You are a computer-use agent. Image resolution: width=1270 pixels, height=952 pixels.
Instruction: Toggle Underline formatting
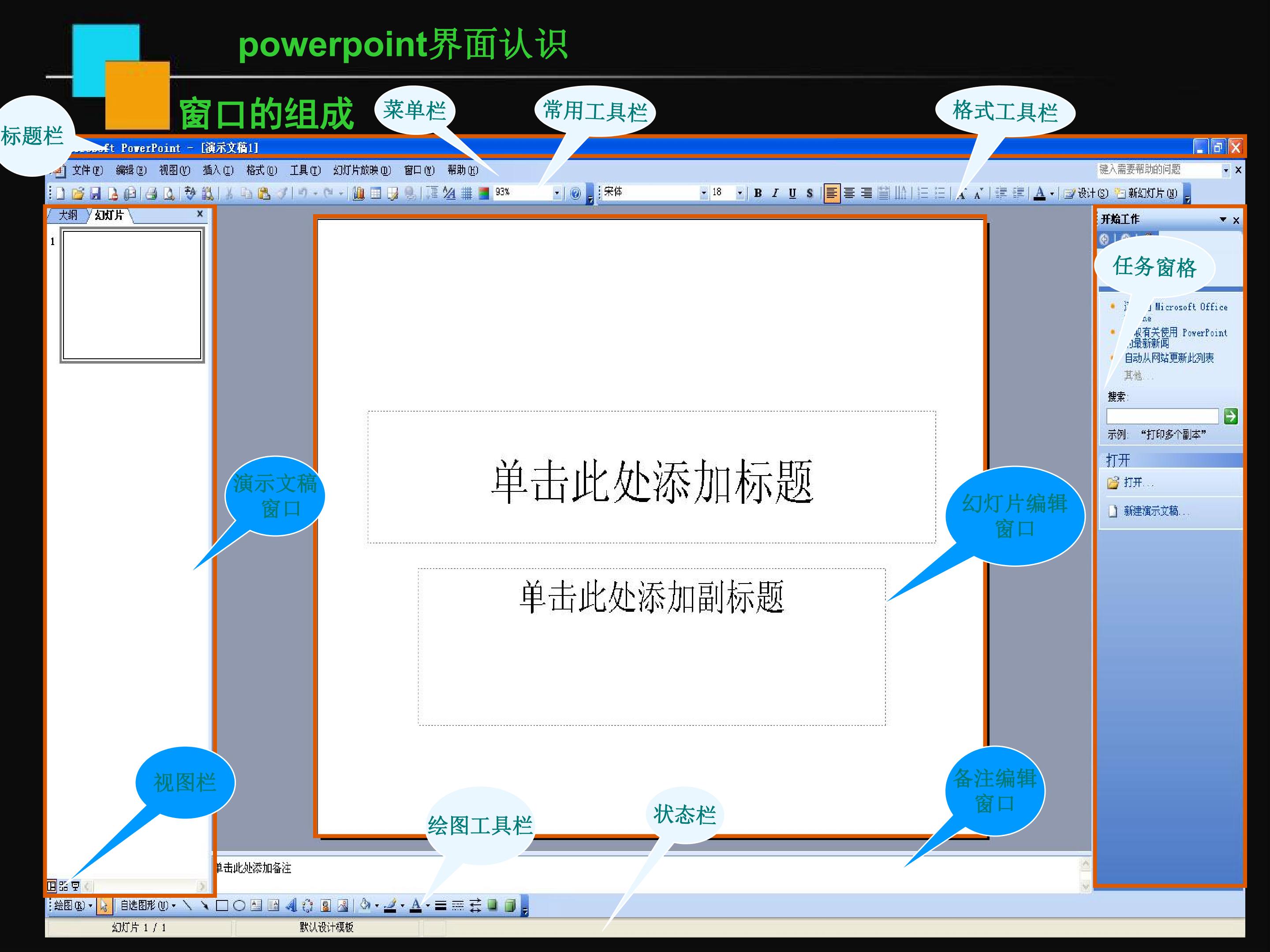tap(792, 193)
